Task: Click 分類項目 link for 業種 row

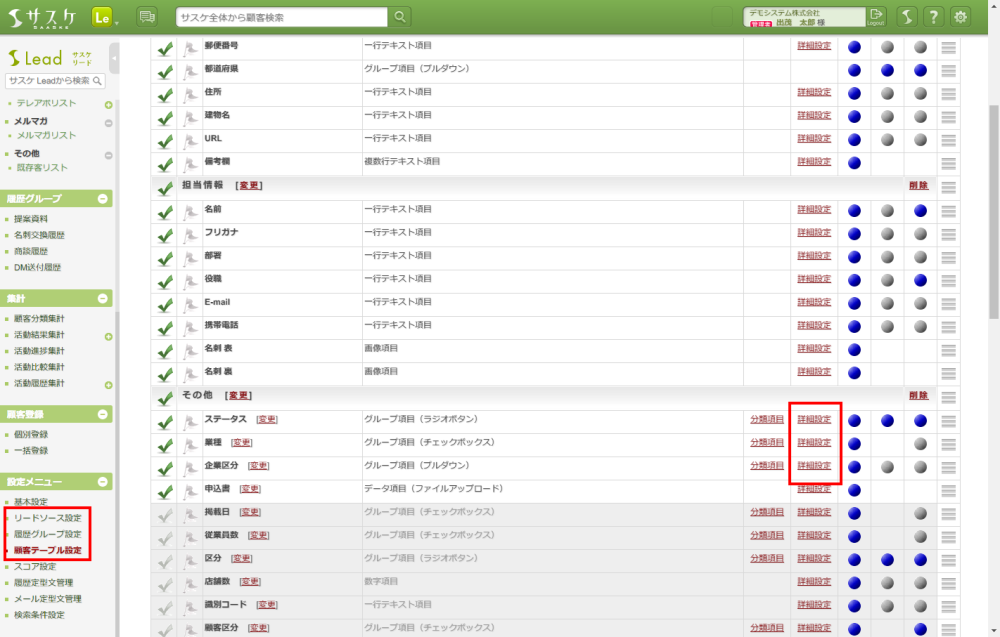Action: (x=767, y=443)
